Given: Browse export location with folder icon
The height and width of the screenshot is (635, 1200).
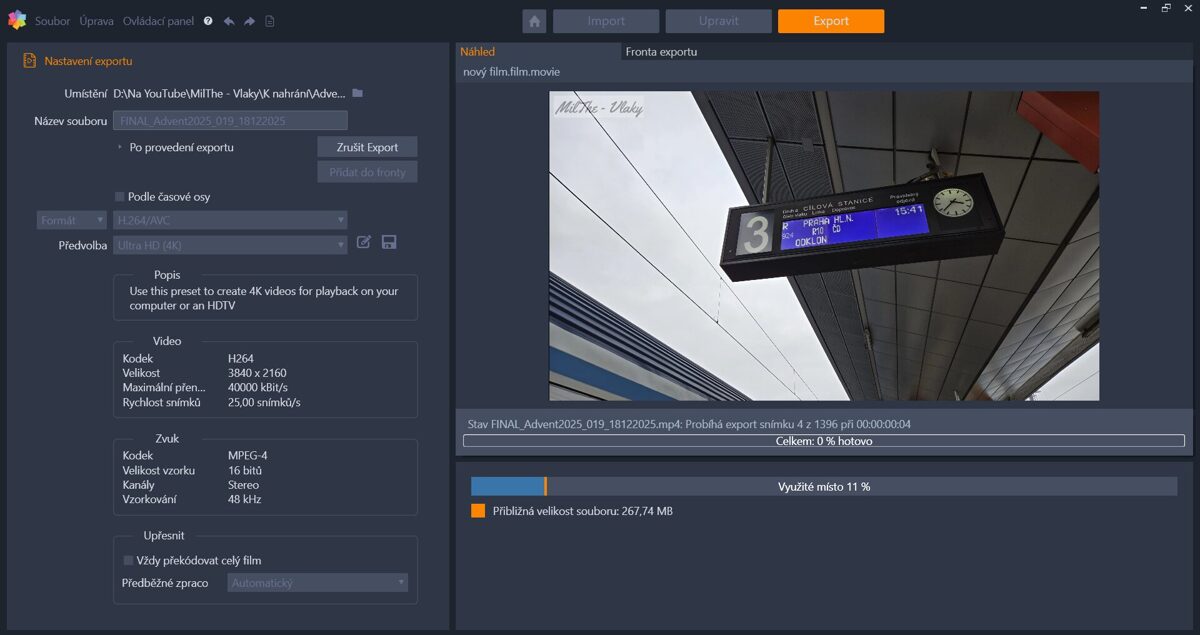Looking at the screenshot, I should pyautogui.click(x=358, y=93).
